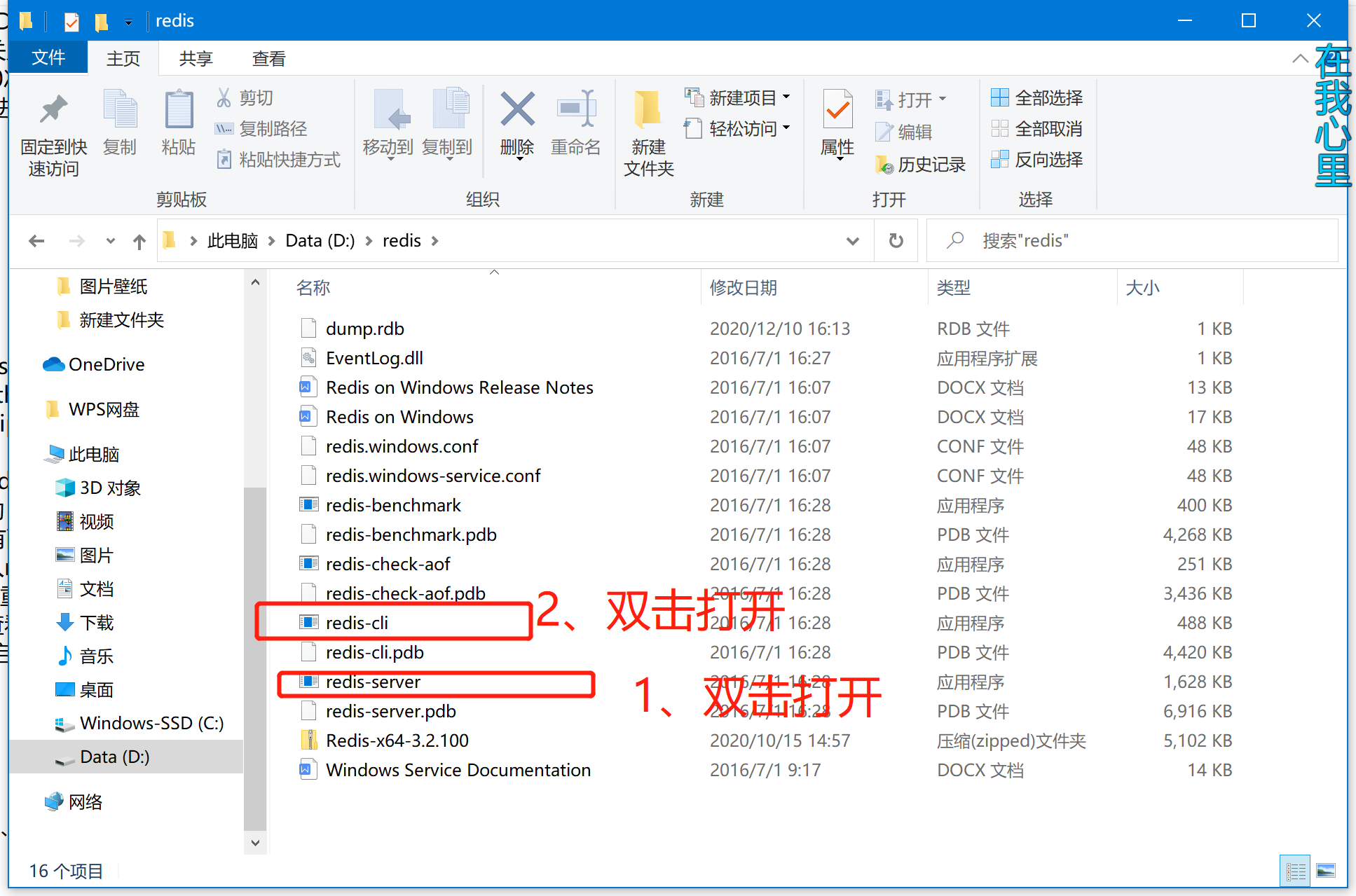Click the Delete (删除) red X icon

[x=517, y=110]
